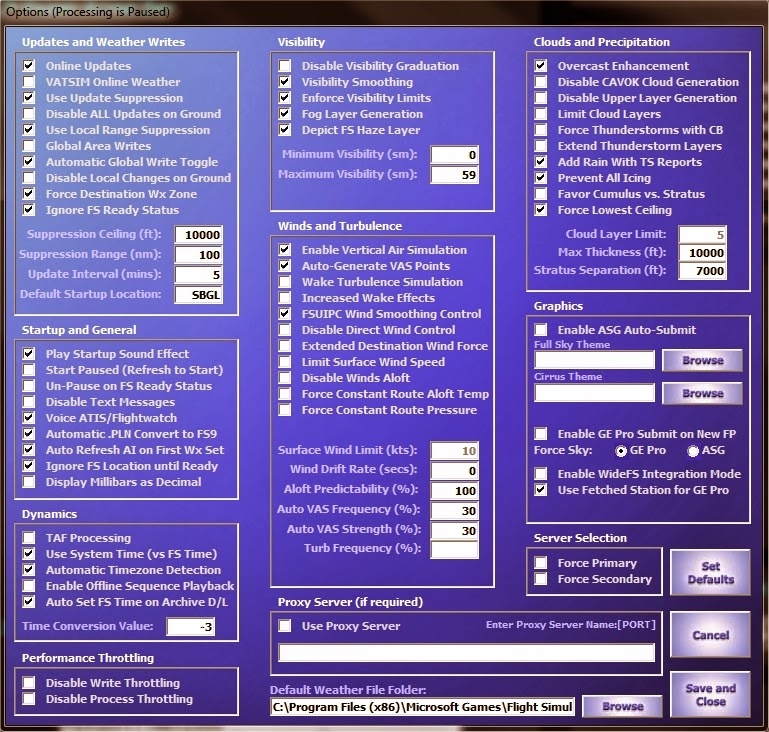This screenshot has width=769, height=732.
Task: Edit Time Conversion Value field
Action: click(x=191, y=627)
